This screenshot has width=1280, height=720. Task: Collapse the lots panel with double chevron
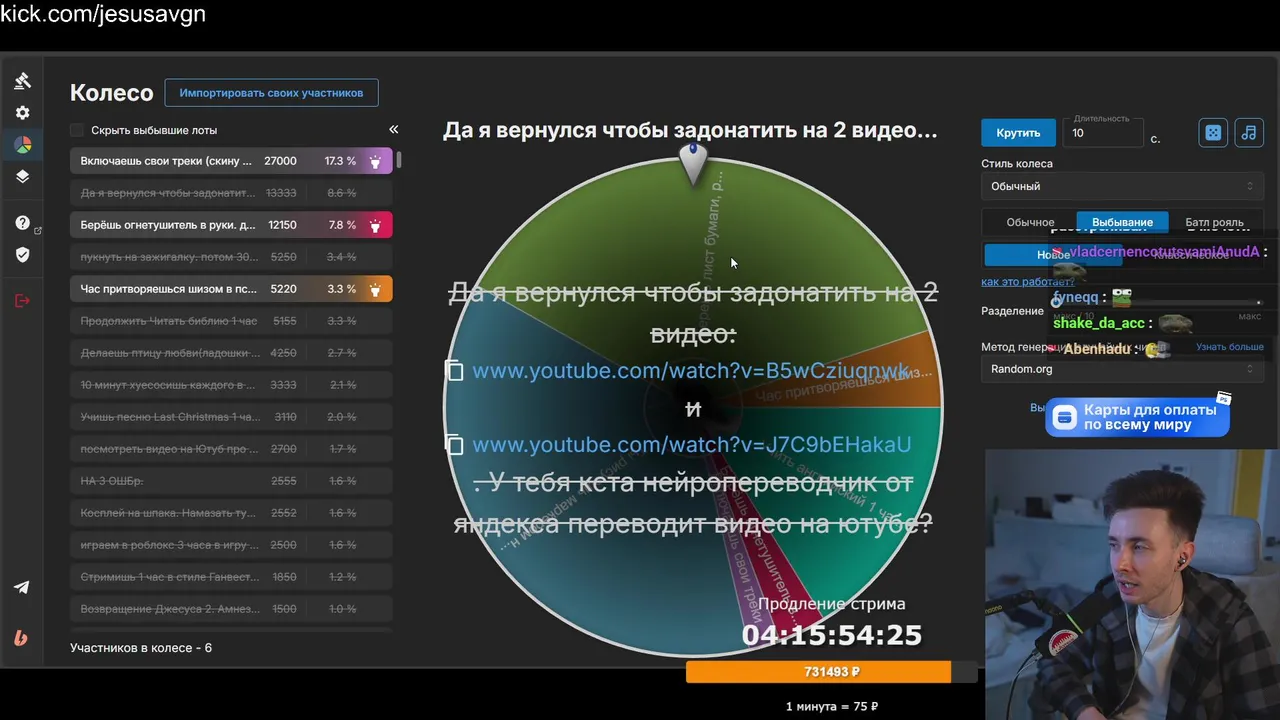click(x=393, y=130)
